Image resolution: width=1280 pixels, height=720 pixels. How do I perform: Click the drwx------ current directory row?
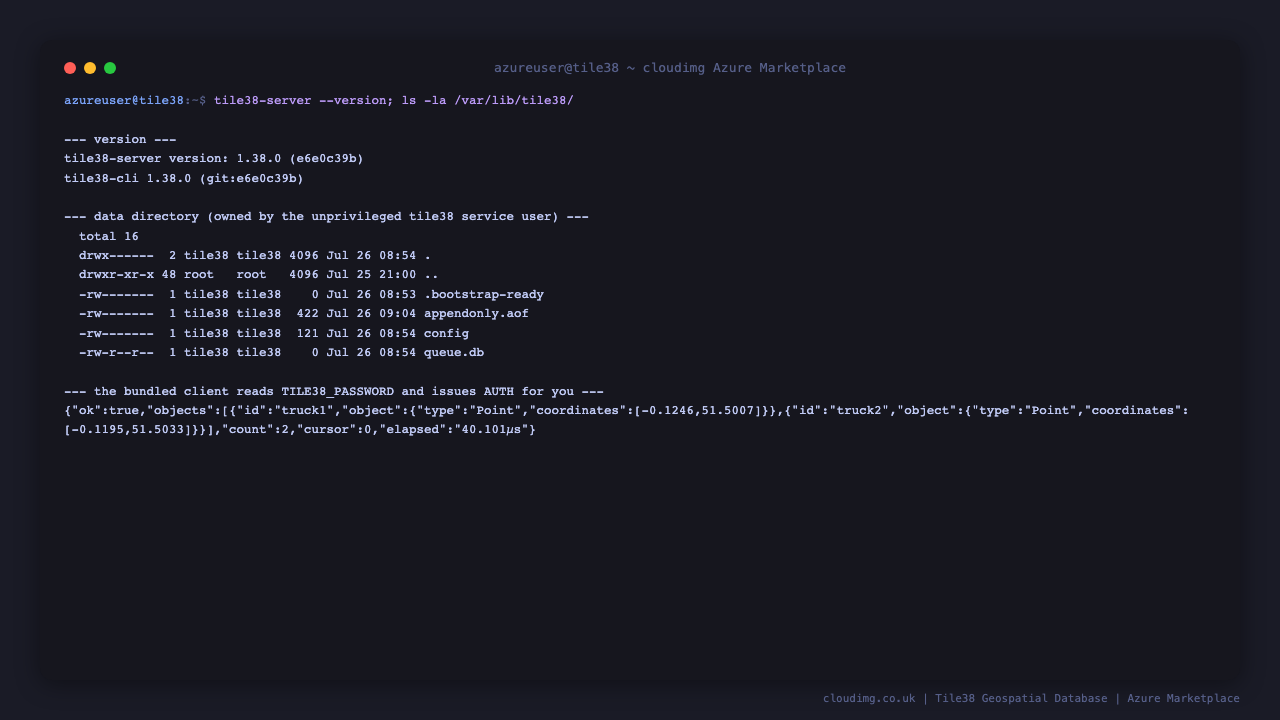pyautogui.click(x=255, y=256)
